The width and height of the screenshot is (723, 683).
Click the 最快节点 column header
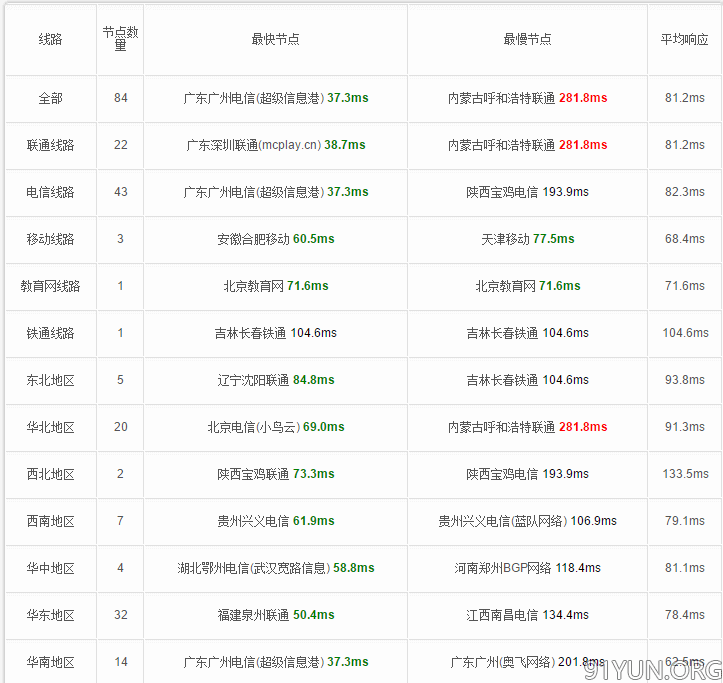pos(275,40)
